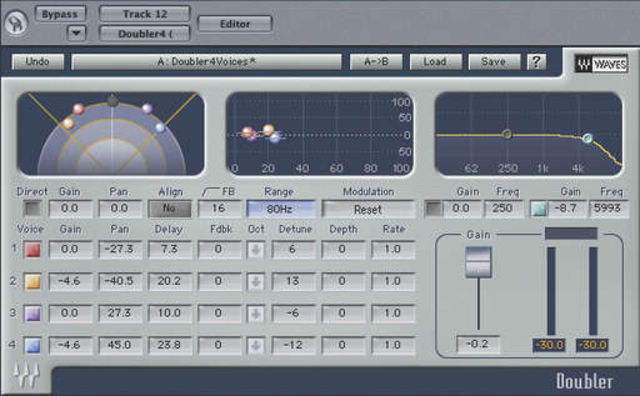Click the plug-in logo icon beside Bypass

[16, 23]
